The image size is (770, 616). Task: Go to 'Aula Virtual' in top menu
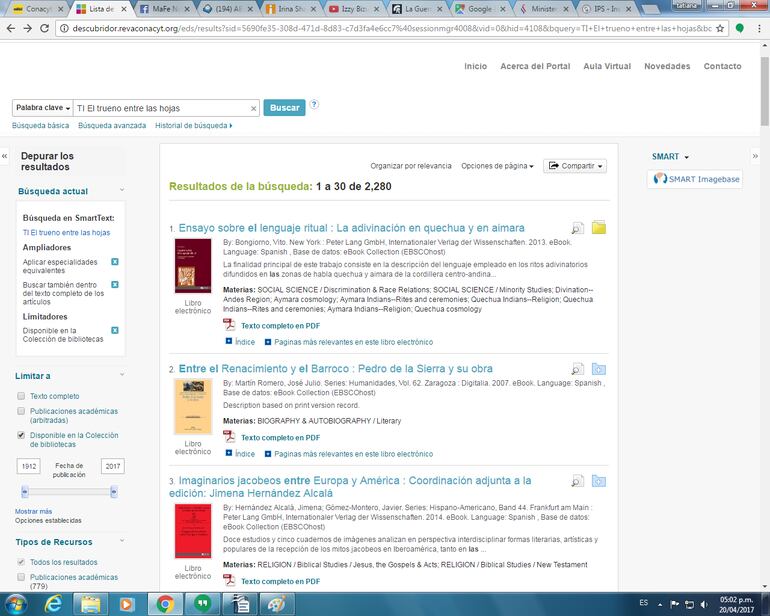click(607, 66)
